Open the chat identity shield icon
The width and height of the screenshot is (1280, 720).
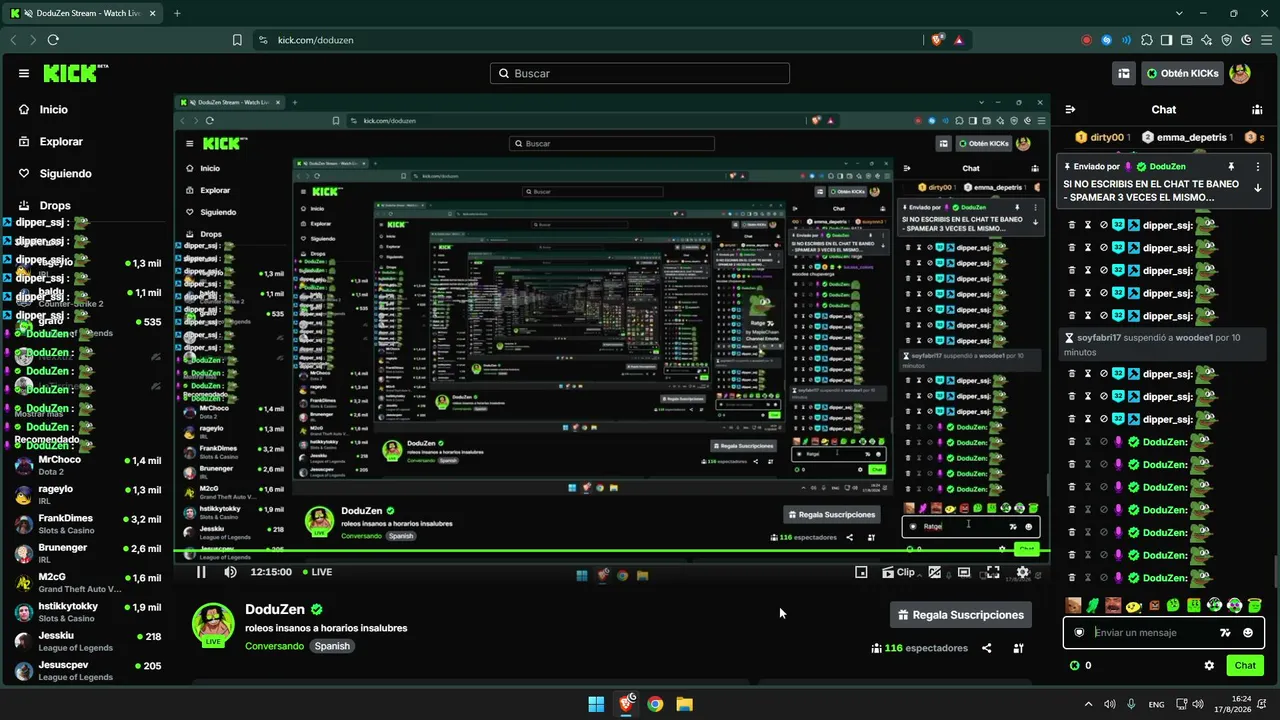coord(1079,632)
